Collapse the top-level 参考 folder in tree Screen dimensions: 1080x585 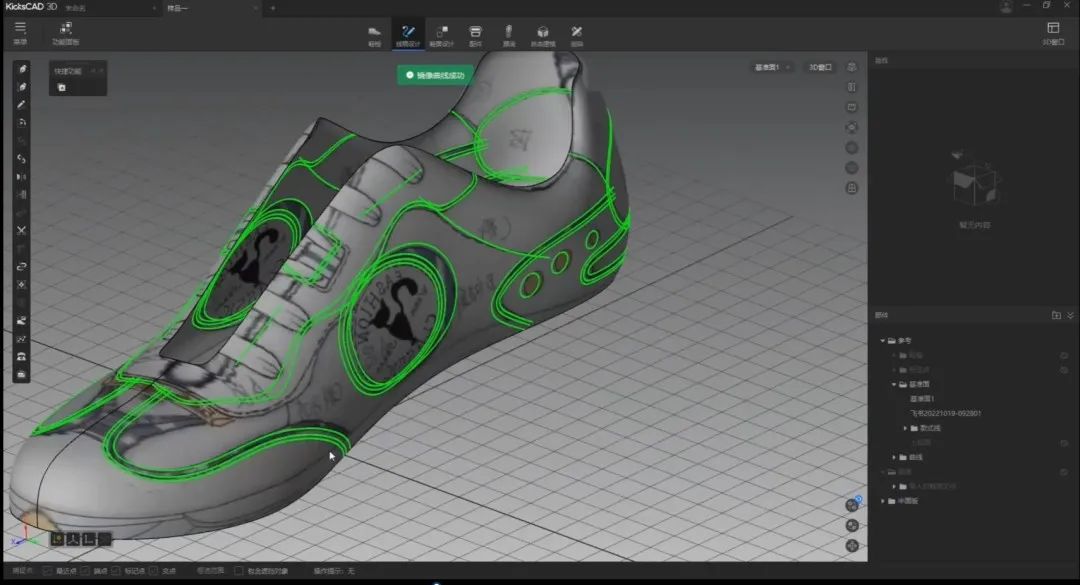[x=882, y=340]
